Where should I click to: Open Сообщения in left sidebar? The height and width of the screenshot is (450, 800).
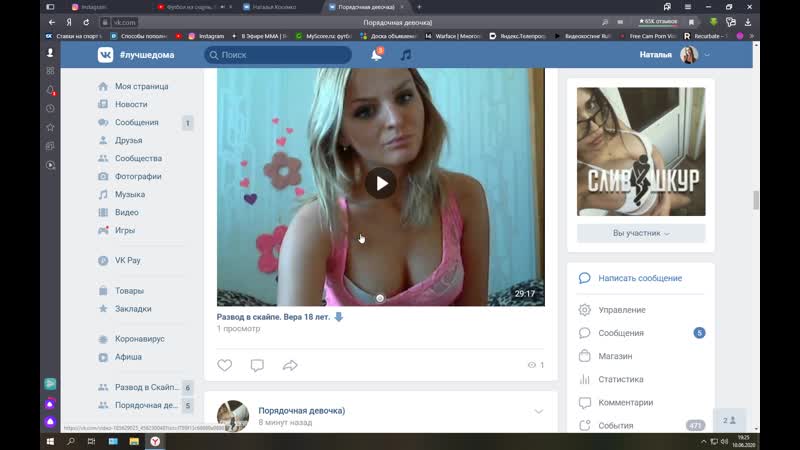coord(137,122)
